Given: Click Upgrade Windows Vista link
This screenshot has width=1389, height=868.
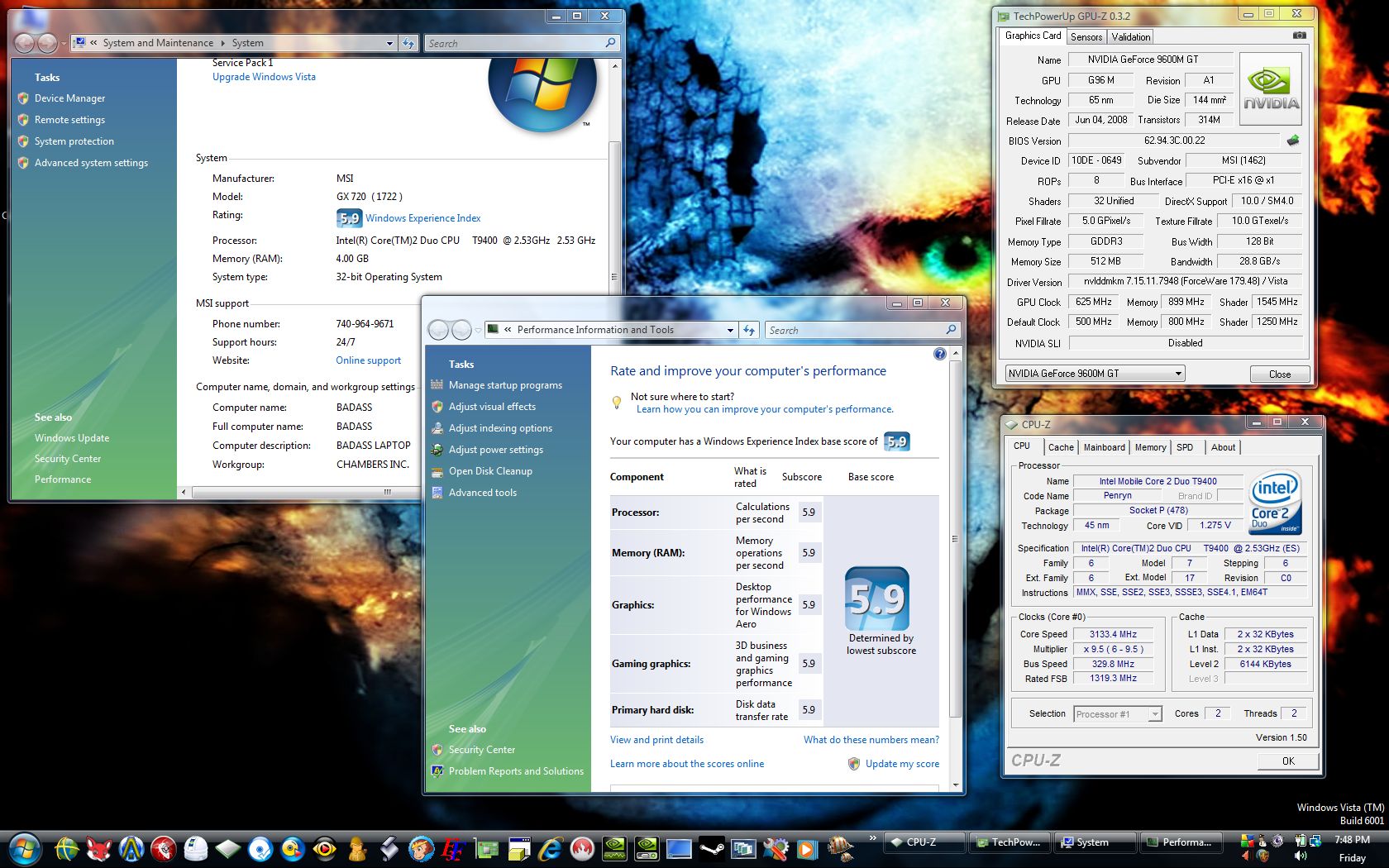Looking at the screenshot, I should click(x=264, y=77).
